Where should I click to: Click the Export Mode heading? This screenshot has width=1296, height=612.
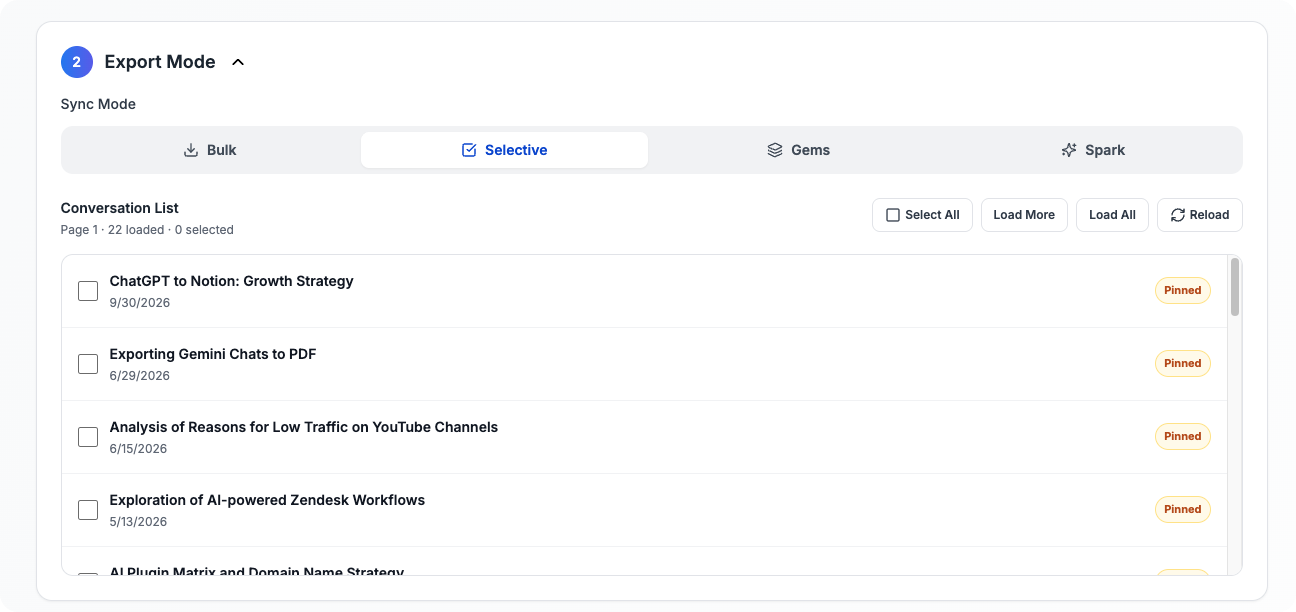point(160,62)
